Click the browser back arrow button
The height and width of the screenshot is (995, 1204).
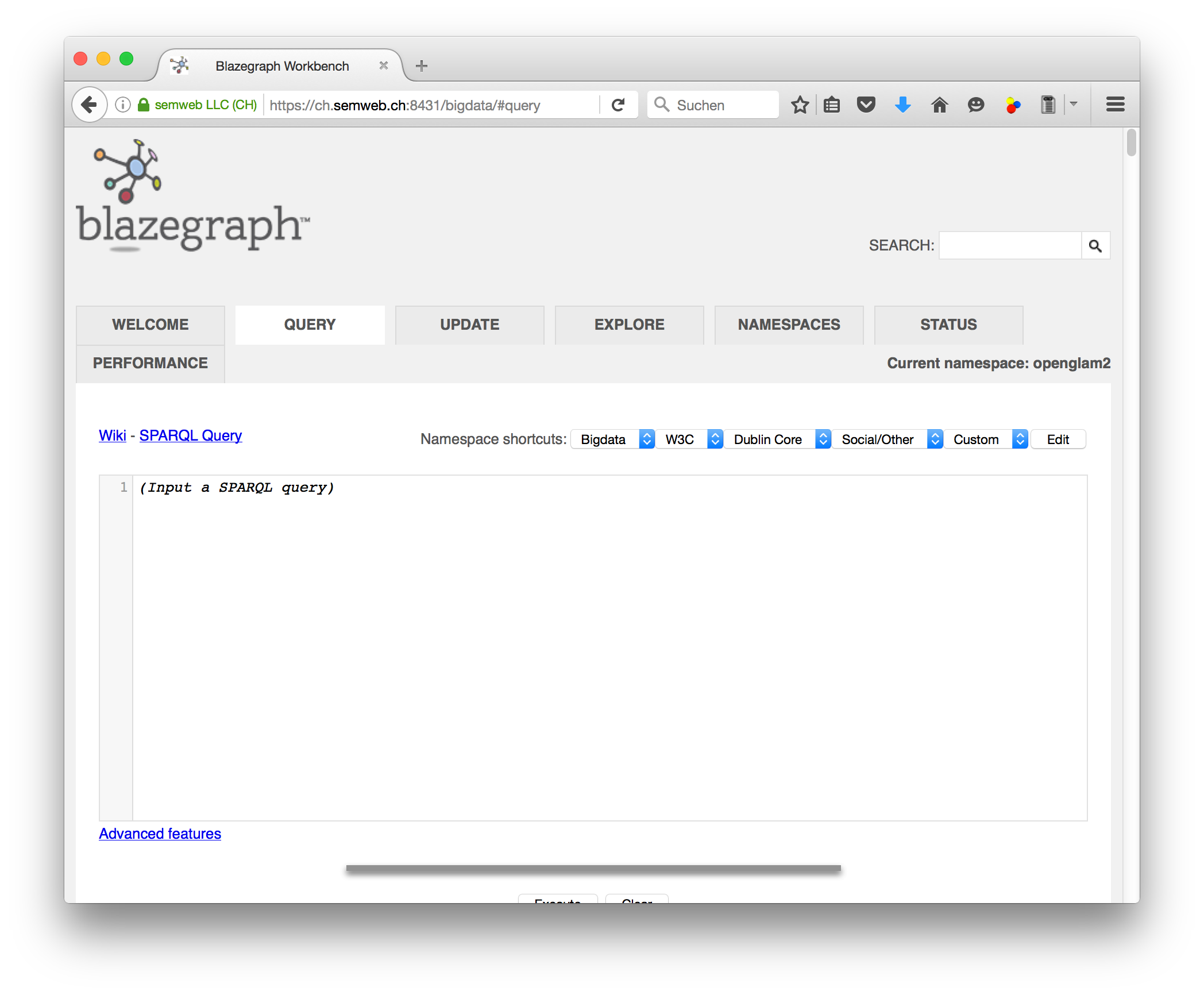click(x=89, y=105)
